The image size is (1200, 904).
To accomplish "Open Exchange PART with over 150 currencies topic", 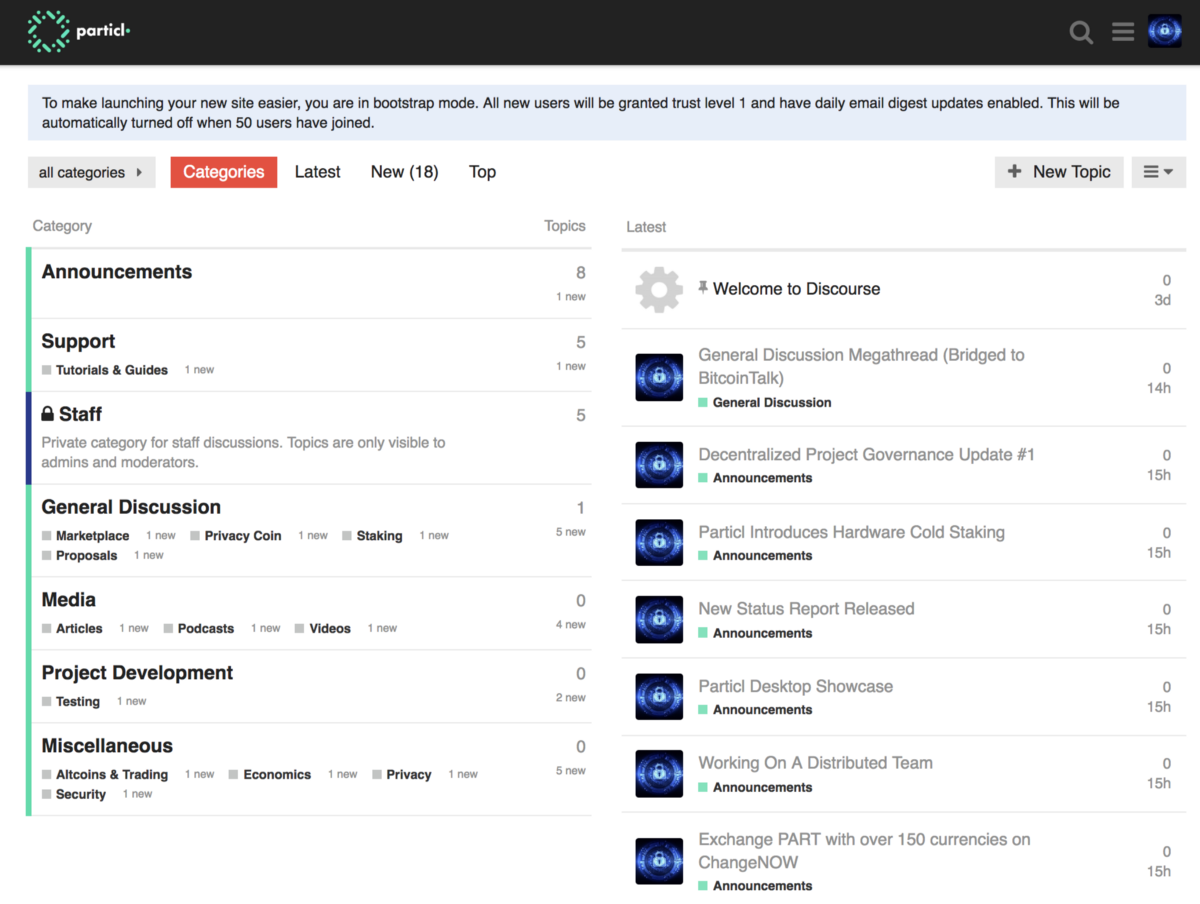I will coord(864,851).
